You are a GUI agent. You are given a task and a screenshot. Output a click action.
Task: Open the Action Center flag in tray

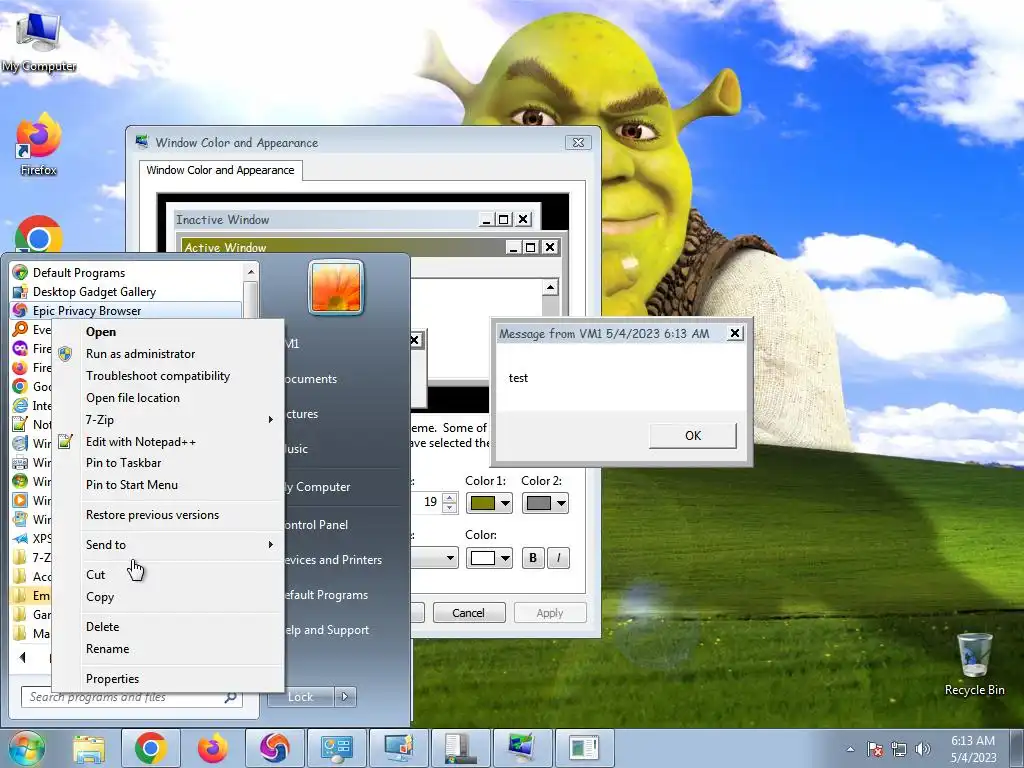click(x=875, y=749)
